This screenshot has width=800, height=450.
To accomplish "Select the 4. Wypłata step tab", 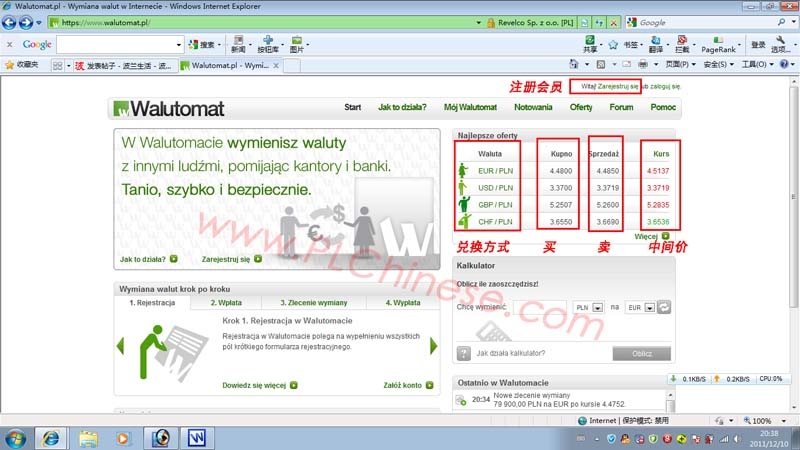I will pos(403,303).
